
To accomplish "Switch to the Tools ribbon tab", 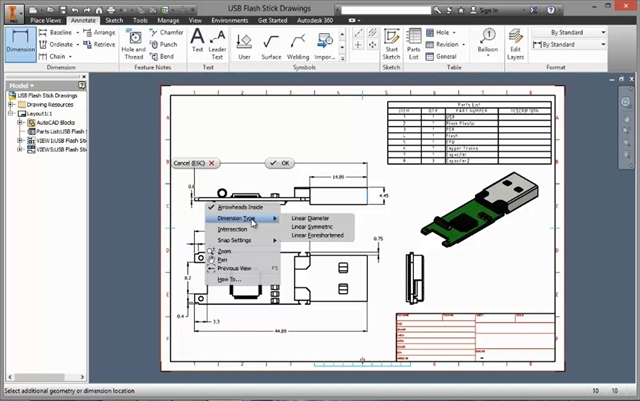I will [x=140, y=20].
